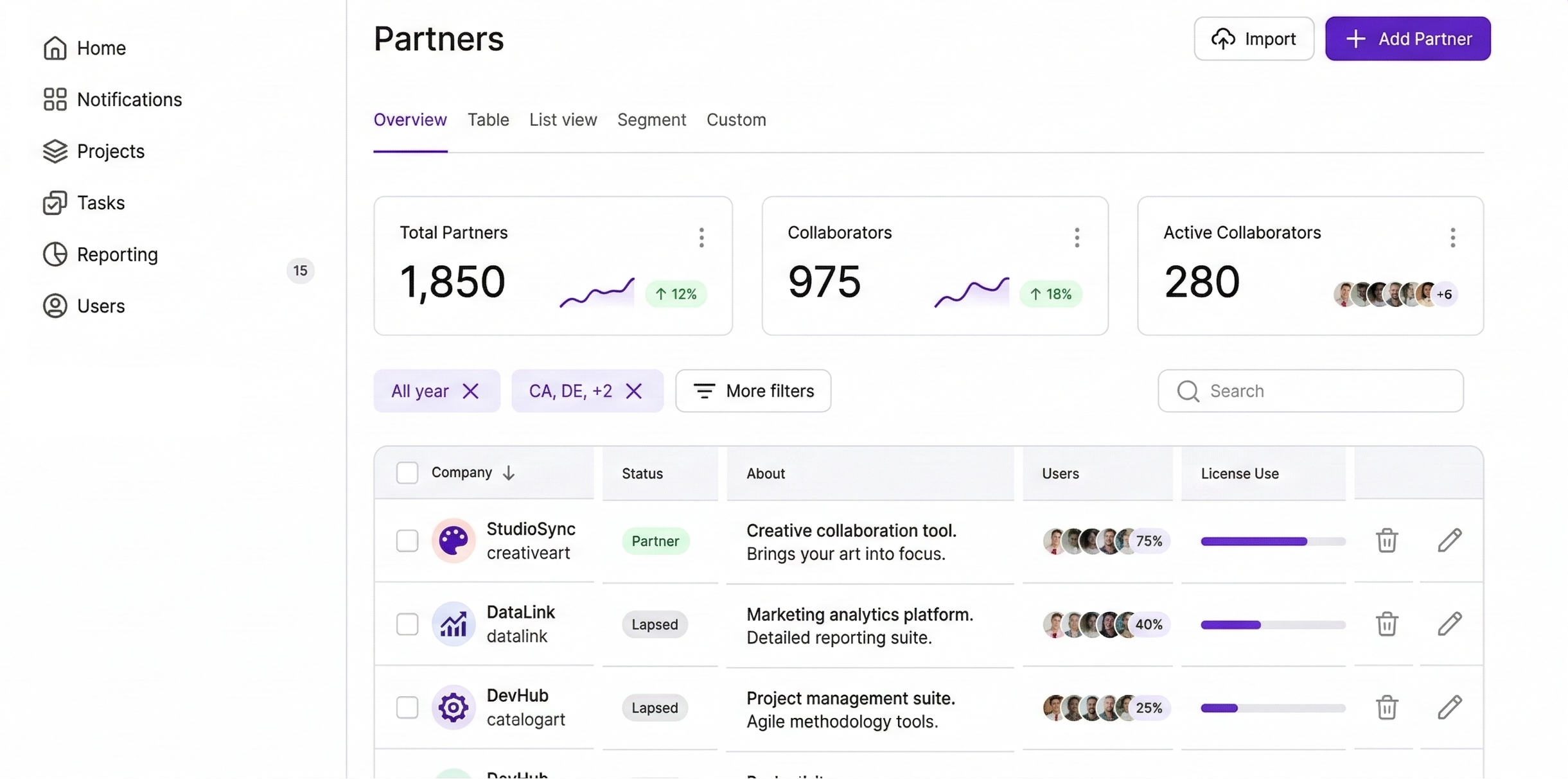Click the delete icon on StudioSync row
The height and width of the screenshot is (779, 1568).
pos(1387,540)
